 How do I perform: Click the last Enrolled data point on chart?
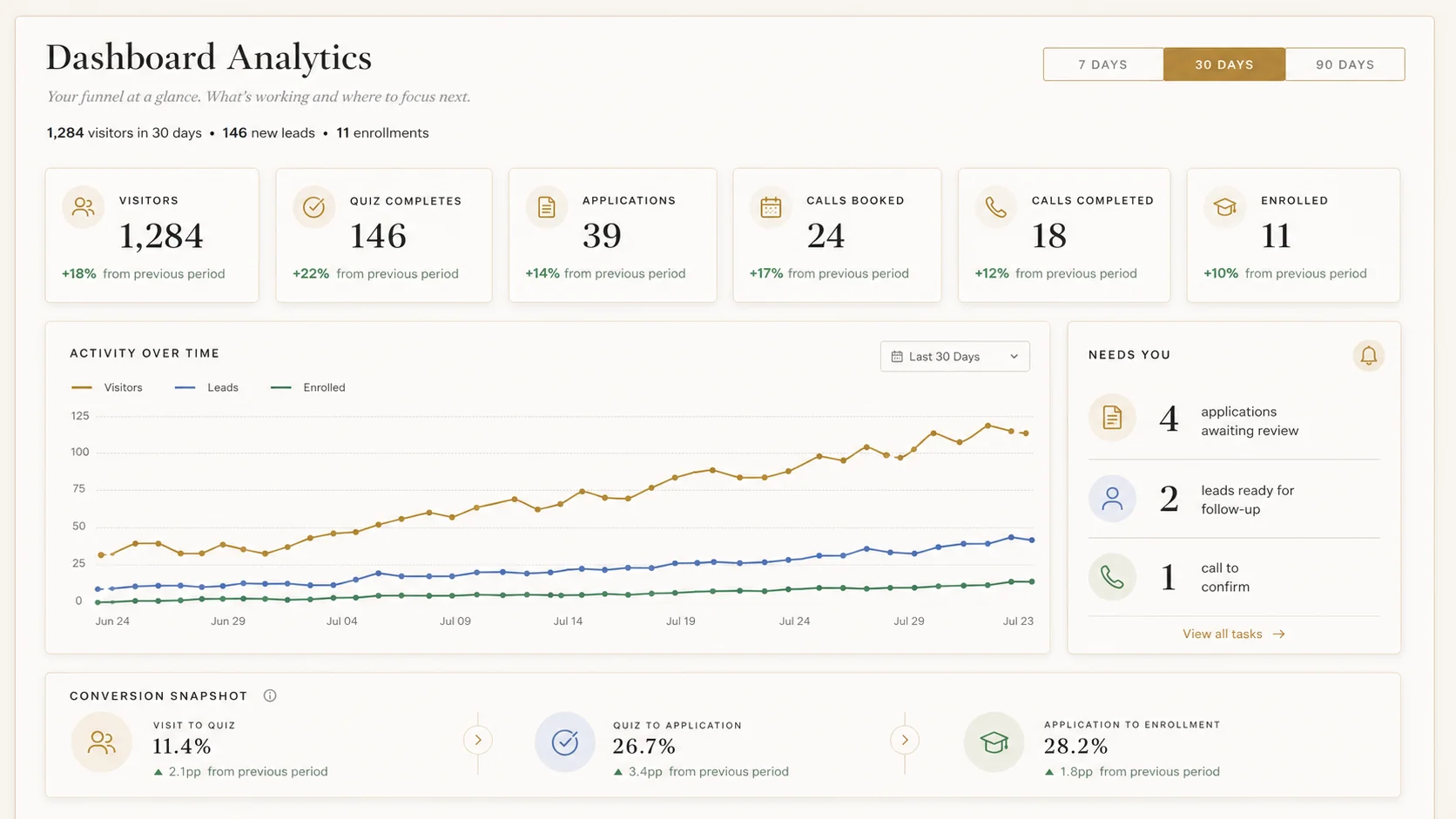click(x=1033, y=582)
